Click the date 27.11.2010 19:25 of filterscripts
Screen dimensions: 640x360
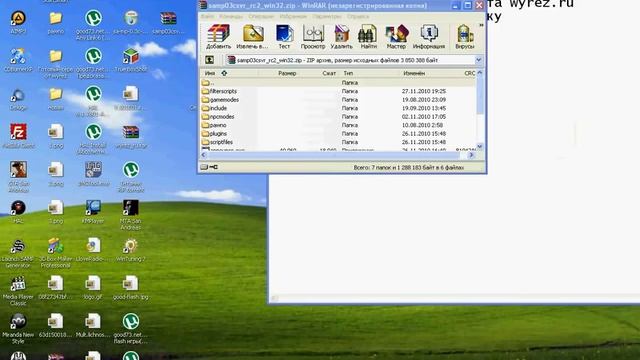point(424,91)
